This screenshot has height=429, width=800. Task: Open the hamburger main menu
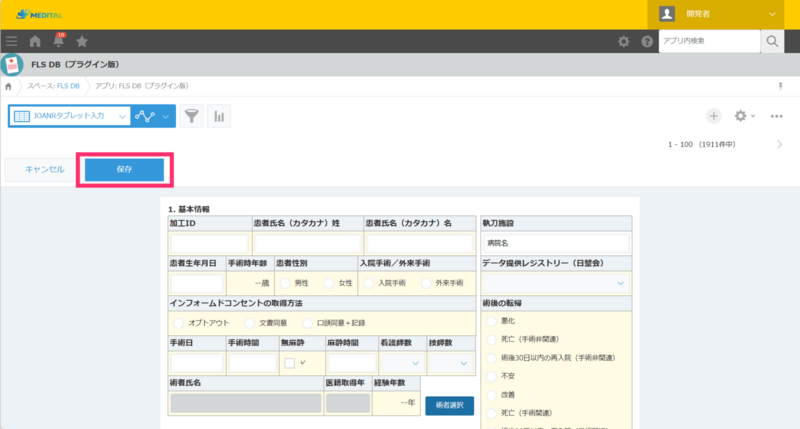pos(12,41)
